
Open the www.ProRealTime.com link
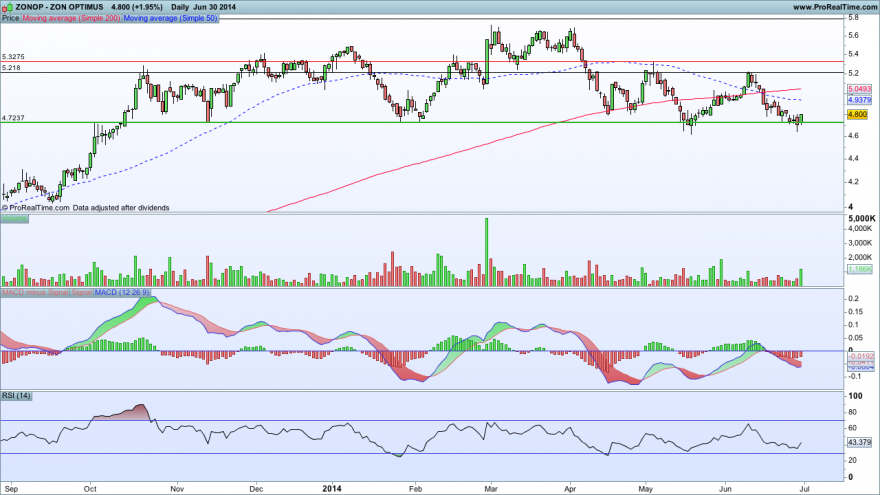point(835,7)
